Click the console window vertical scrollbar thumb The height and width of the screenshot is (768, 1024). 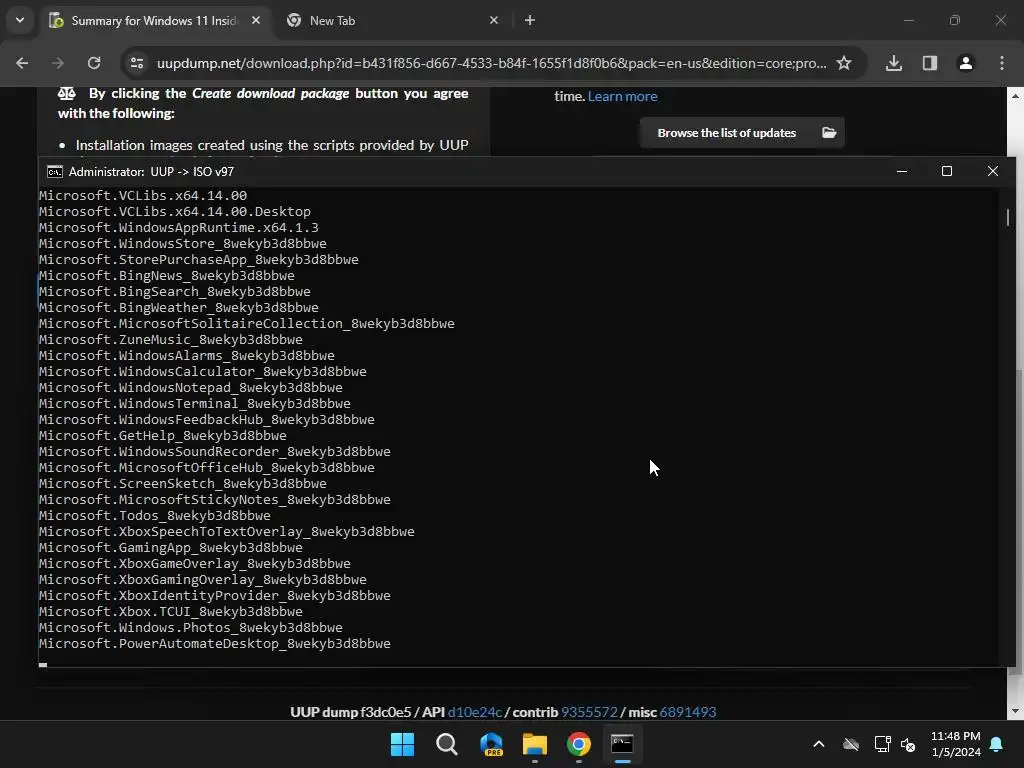[1008, 217]
